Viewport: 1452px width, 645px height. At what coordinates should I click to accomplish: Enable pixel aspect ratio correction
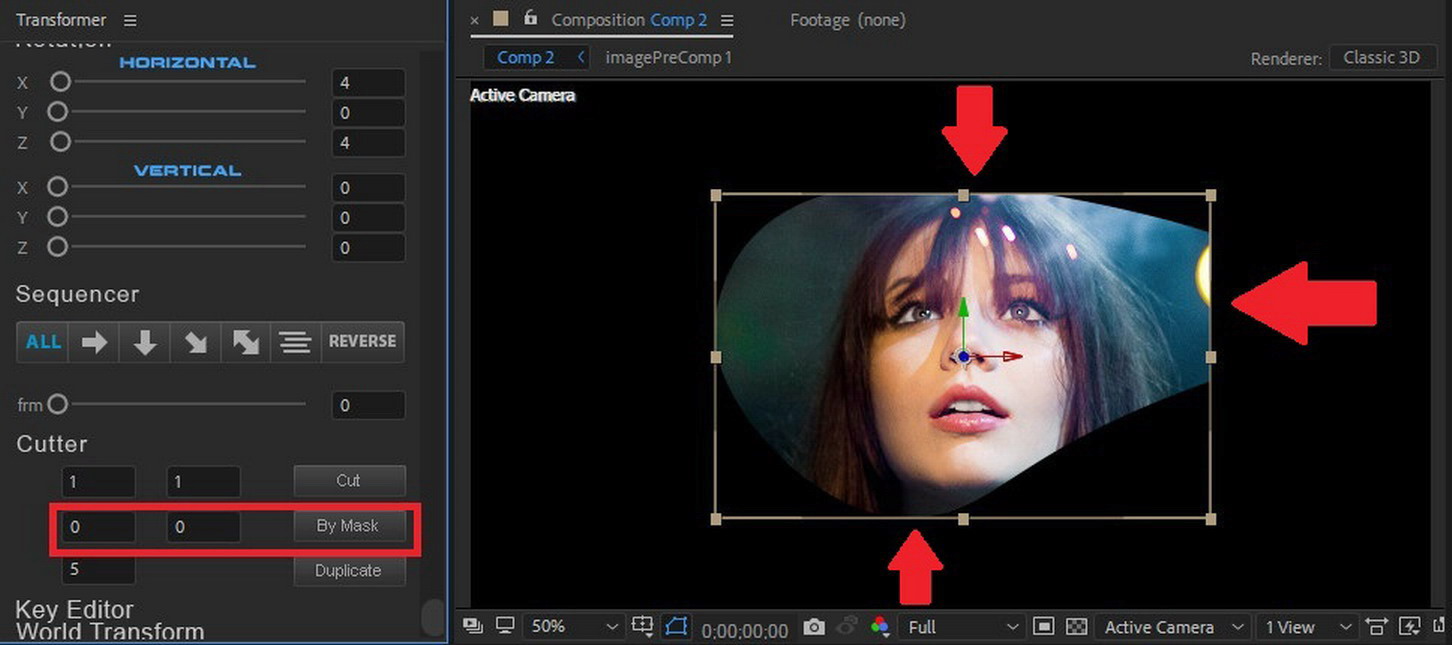pyautogui.click(x=1377, y=627)
